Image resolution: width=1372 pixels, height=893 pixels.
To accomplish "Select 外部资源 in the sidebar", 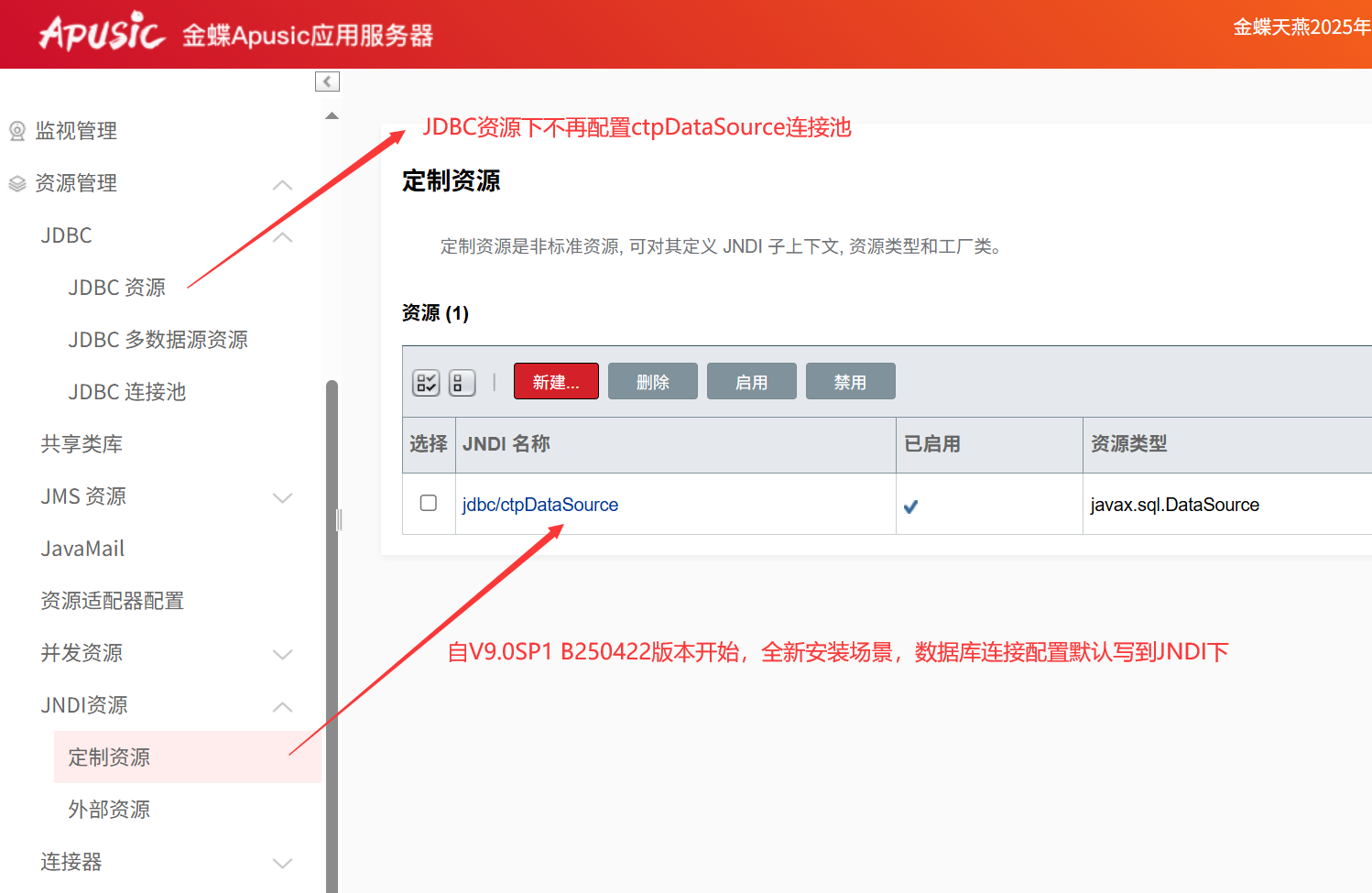I will tap(109, 810).
